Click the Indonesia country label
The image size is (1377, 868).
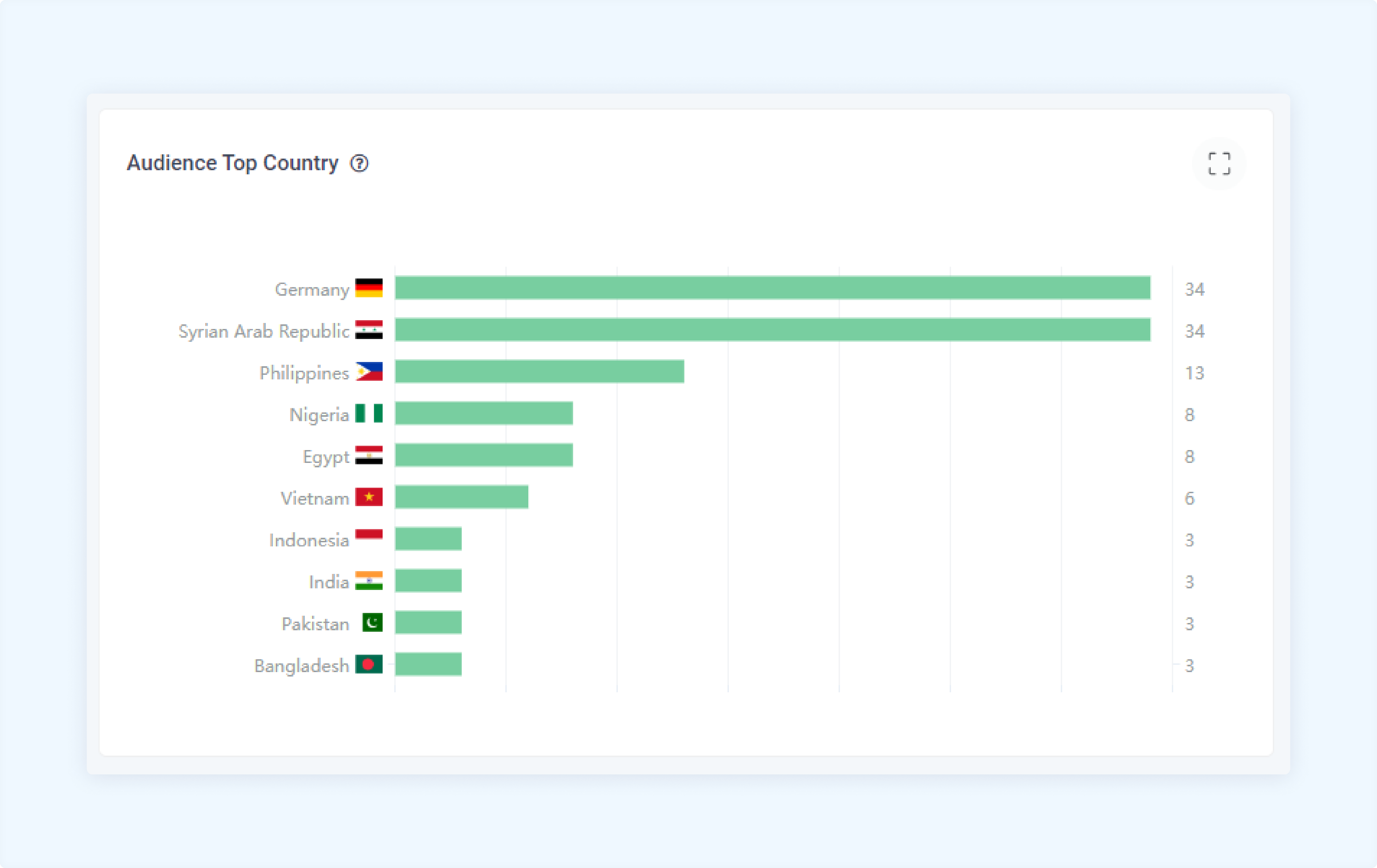(x=309, y=540)
